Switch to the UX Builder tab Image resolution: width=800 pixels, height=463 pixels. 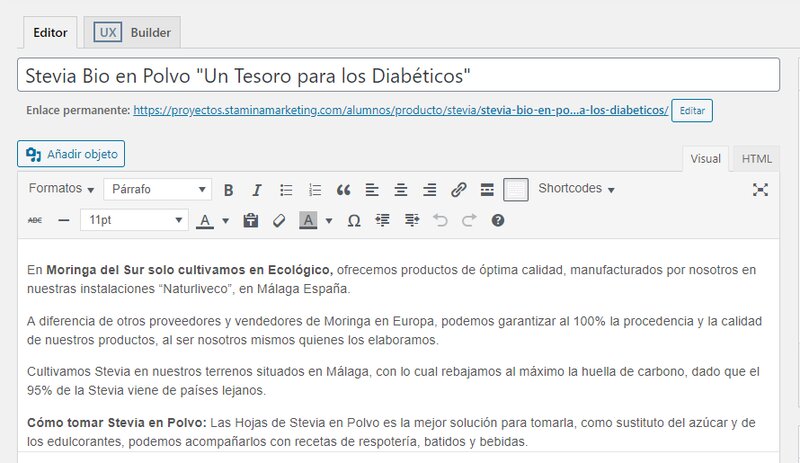point(132,33)
